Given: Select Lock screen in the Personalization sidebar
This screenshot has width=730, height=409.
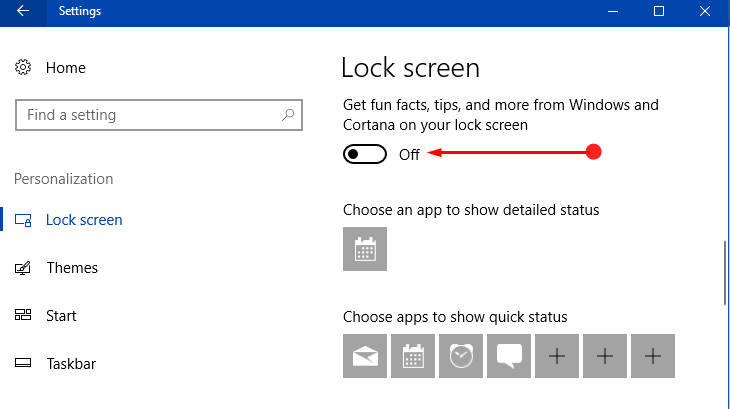Looking at the screenshot, I should click(83, 219).
